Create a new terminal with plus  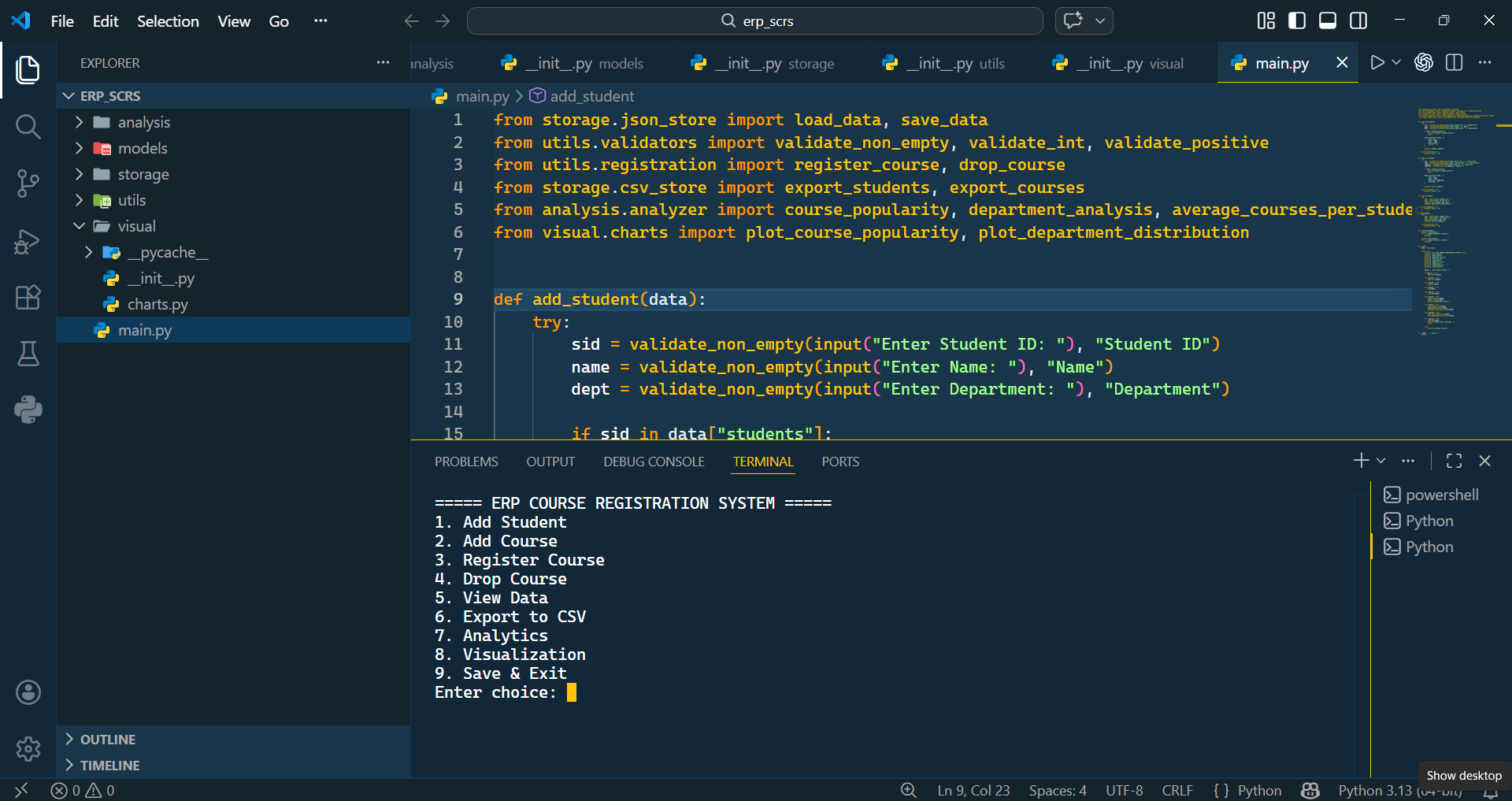[1361, 461]
